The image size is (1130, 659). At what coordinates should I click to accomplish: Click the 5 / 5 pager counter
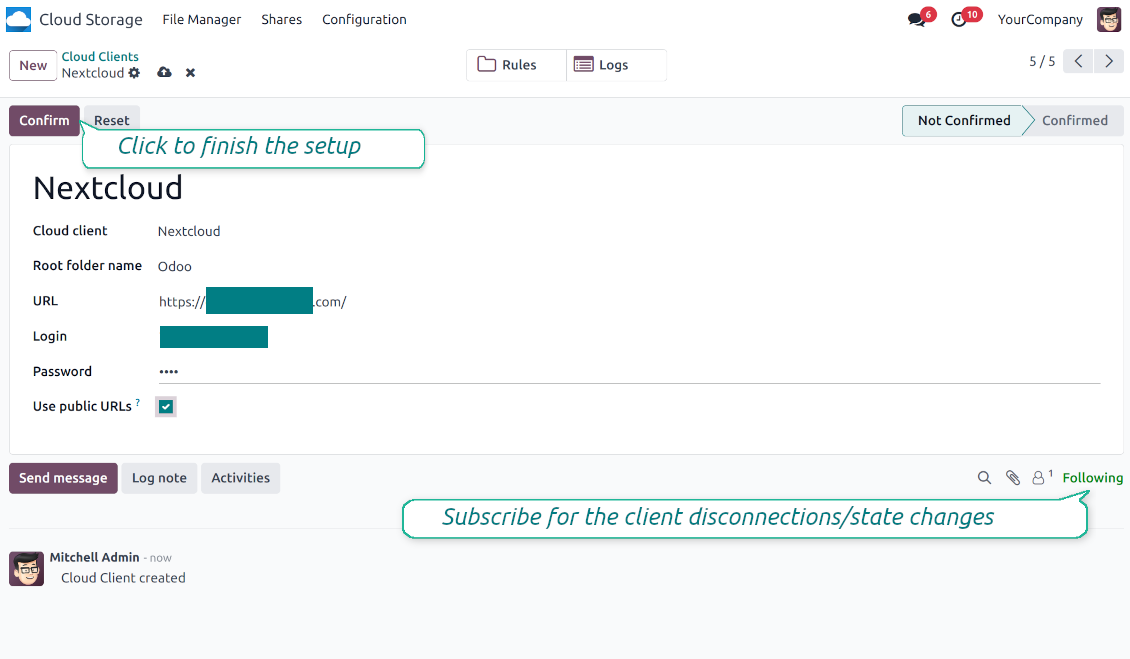(x=1042, y=61)
